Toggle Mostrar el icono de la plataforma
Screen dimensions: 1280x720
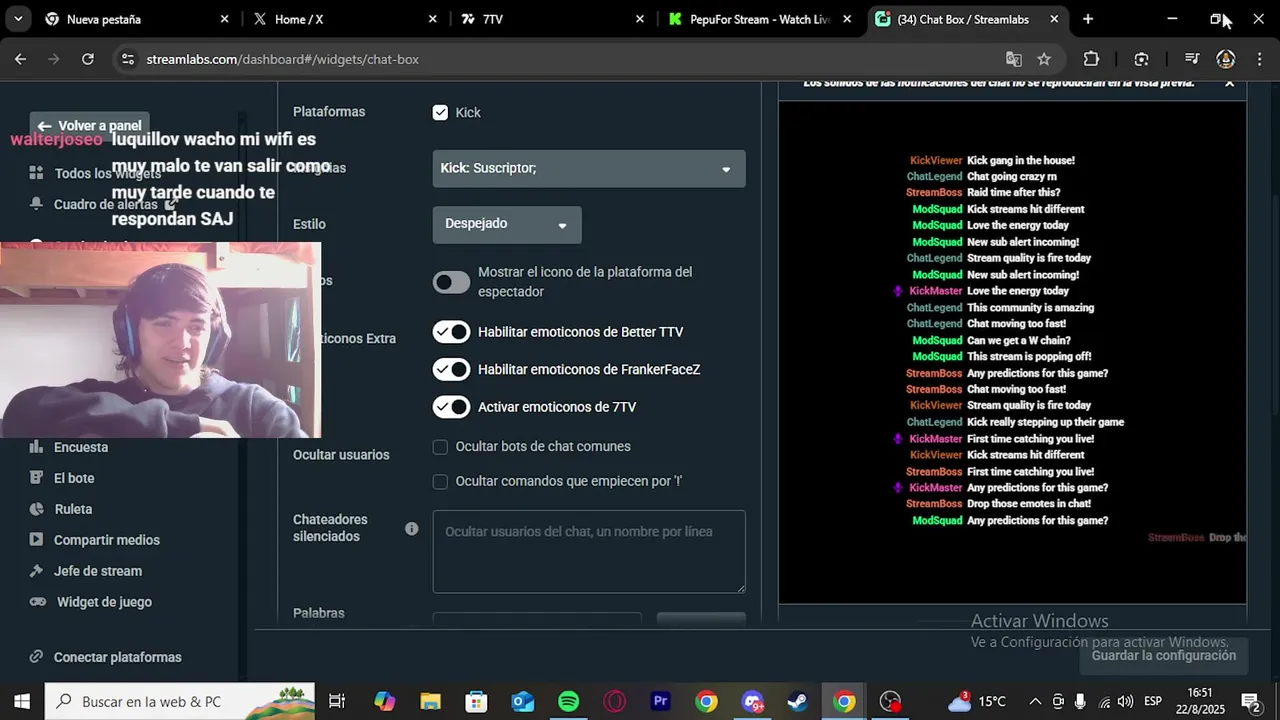[452, 282]
